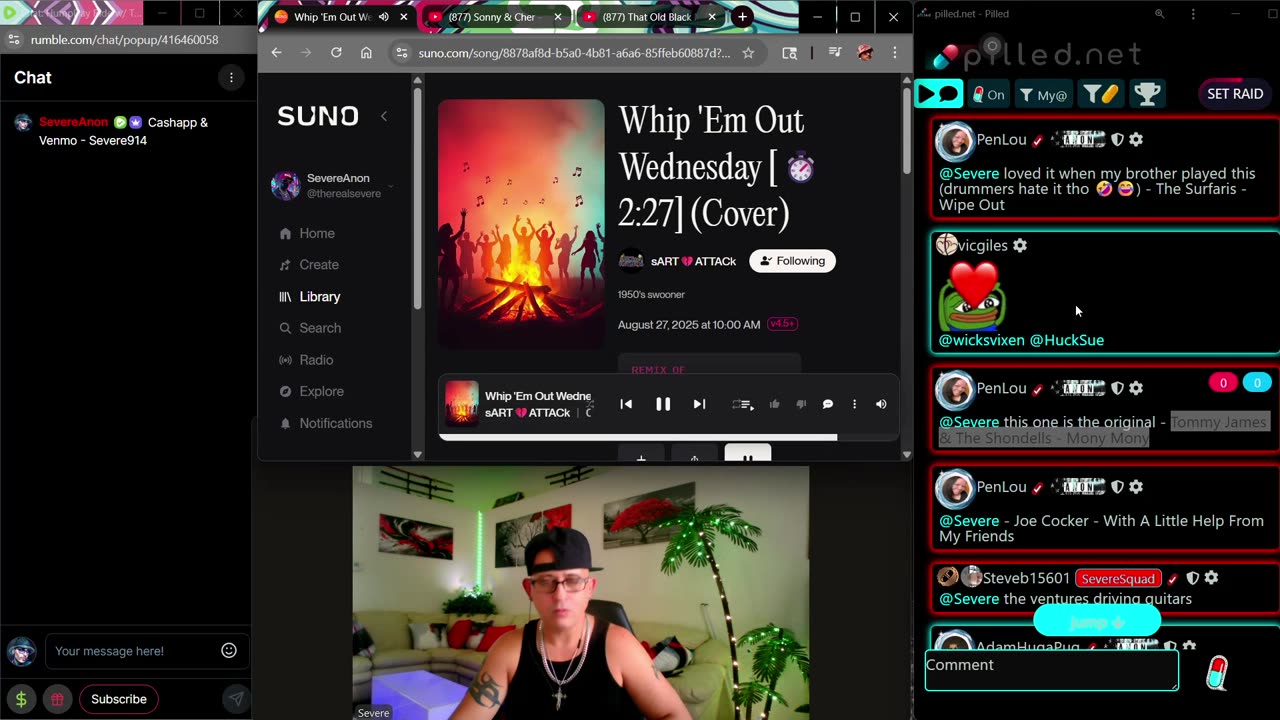Screen dimensions: 1280x720
Task: Open more options in the Suno player bar
Action: [x=854, y=404]
